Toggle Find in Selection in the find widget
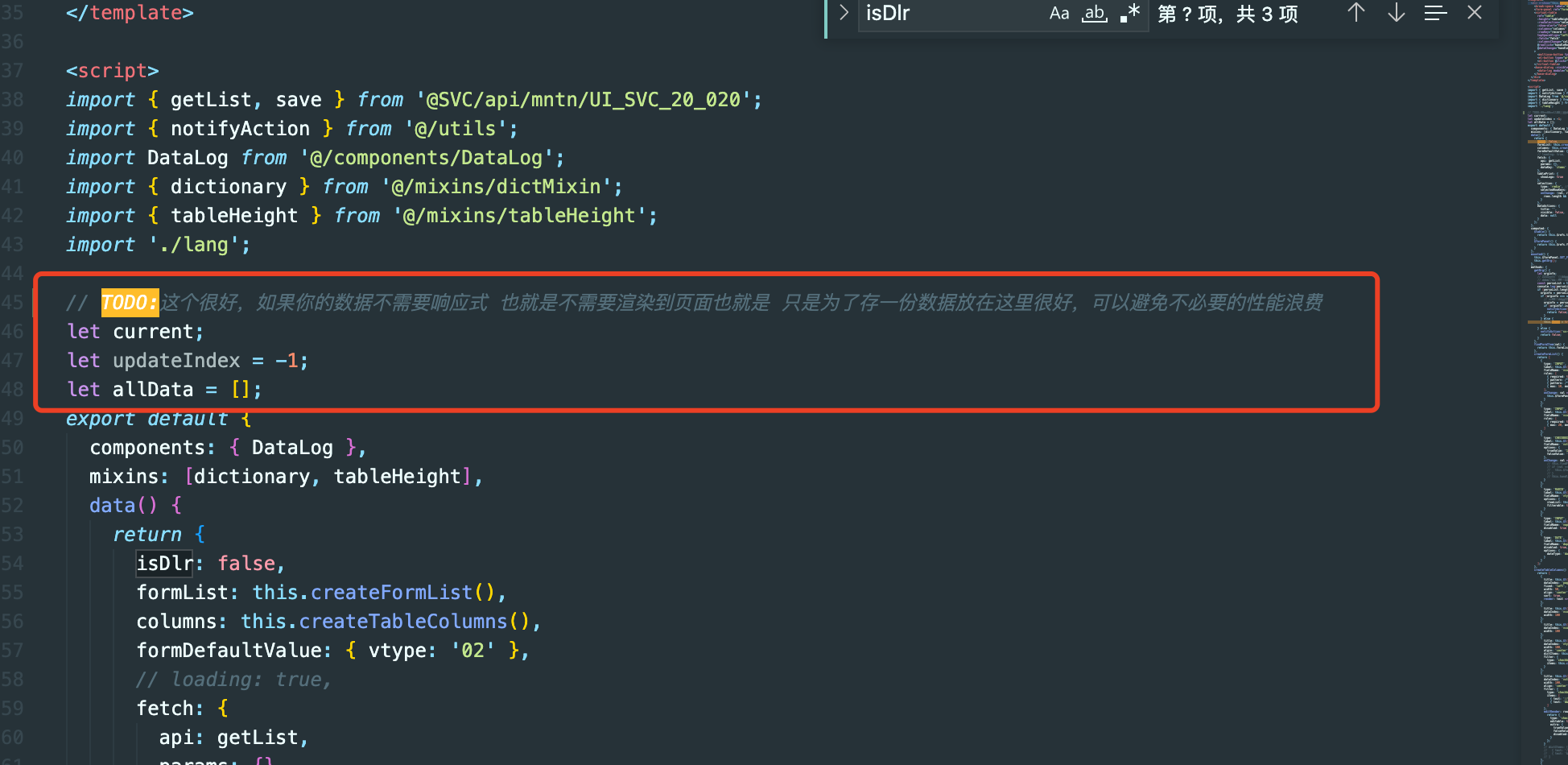The width and height of the screenshot is (1568, 765). click(x=1436, y=13)
